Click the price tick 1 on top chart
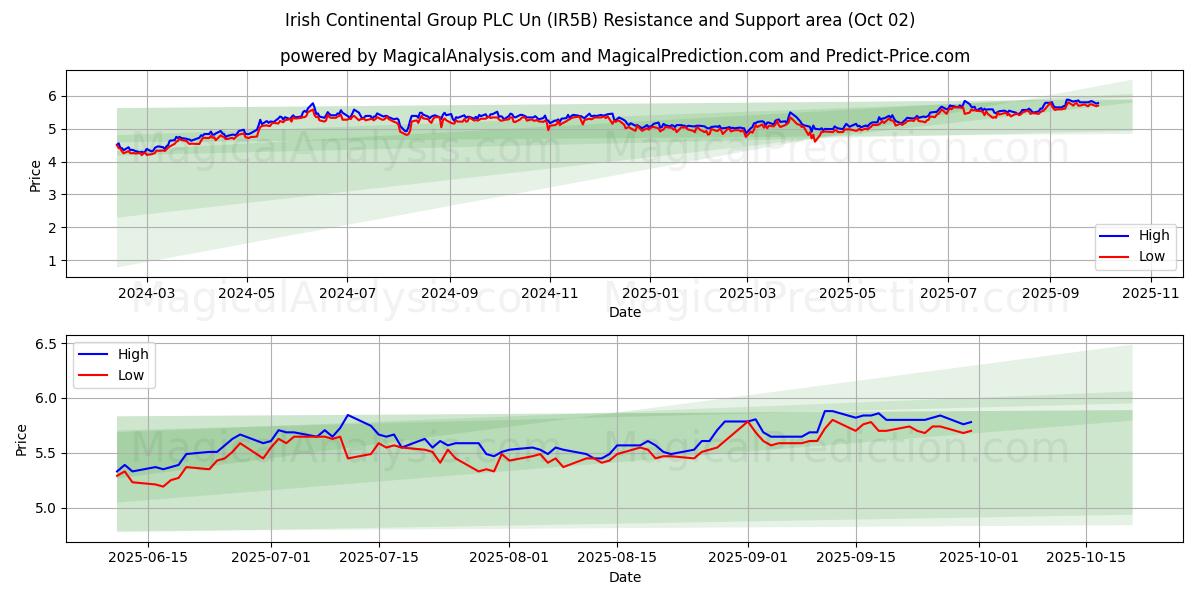This screenshot has width=1200, height=600. tap(55, 261)
